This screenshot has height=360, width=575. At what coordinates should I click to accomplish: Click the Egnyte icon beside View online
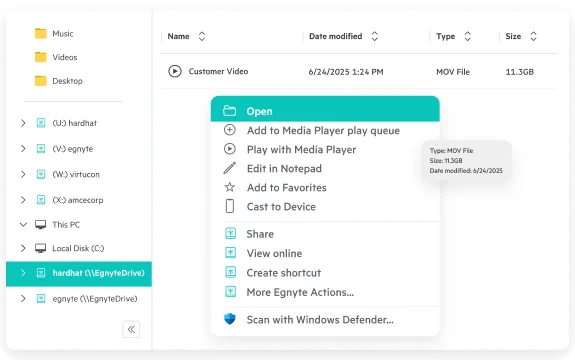coord(230,253)
